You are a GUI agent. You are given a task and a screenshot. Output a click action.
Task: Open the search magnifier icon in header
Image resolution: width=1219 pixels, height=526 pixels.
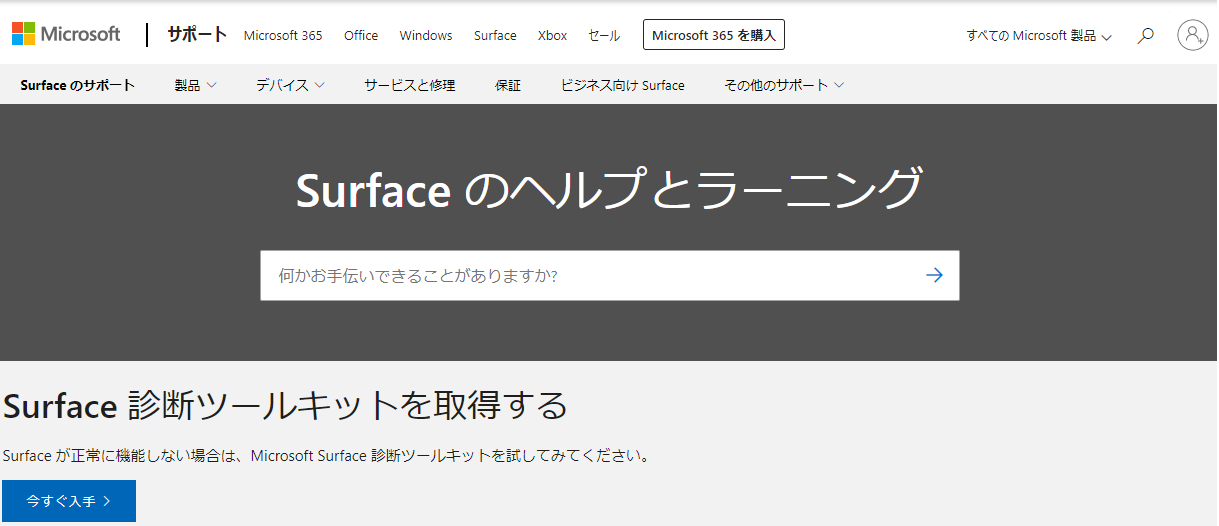point(1146,35)
